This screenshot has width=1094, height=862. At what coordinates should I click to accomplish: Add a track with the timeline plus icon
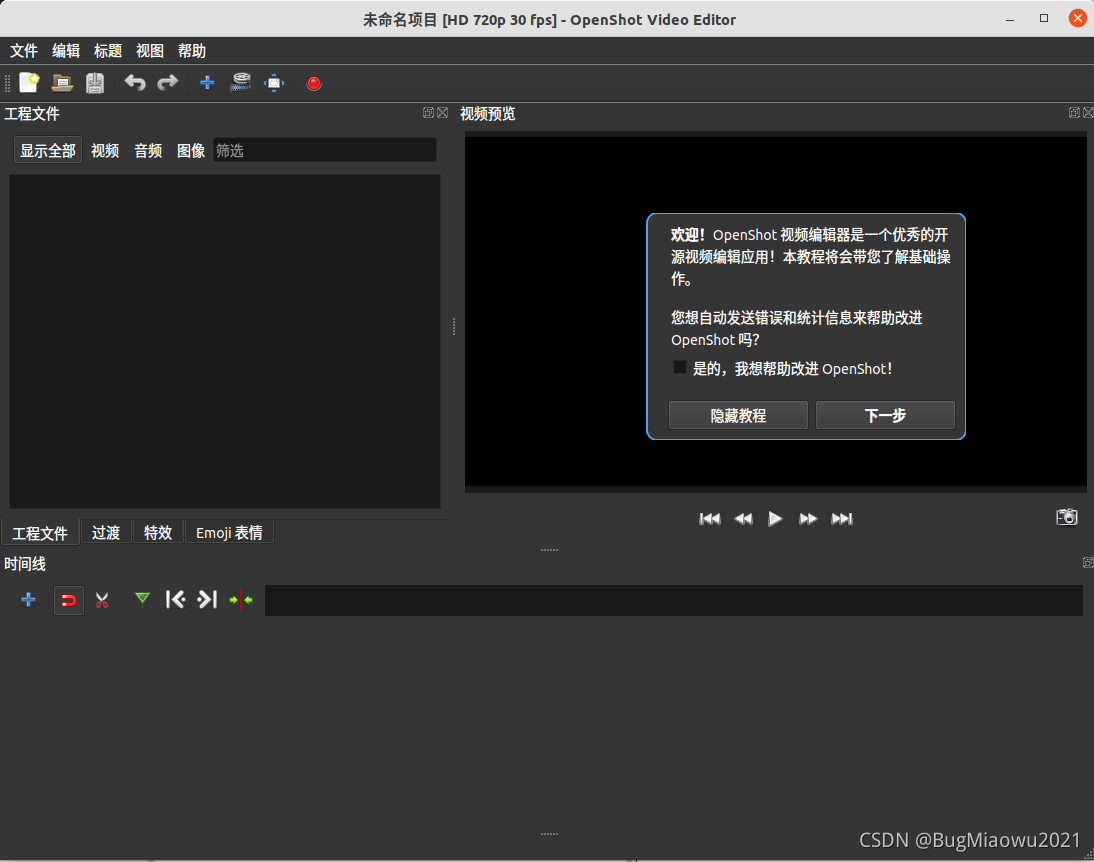pos(29,600)
